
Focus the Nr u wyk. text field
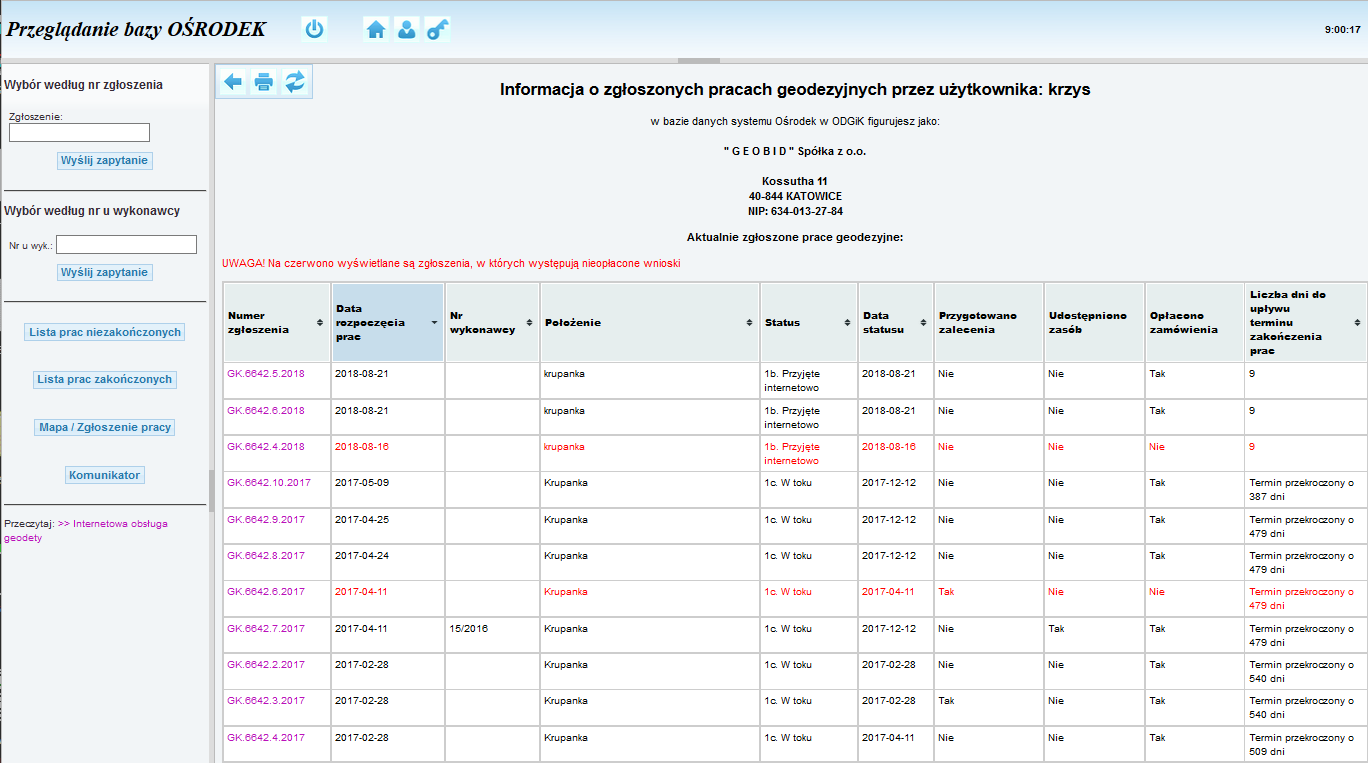(x=126, y=245)
